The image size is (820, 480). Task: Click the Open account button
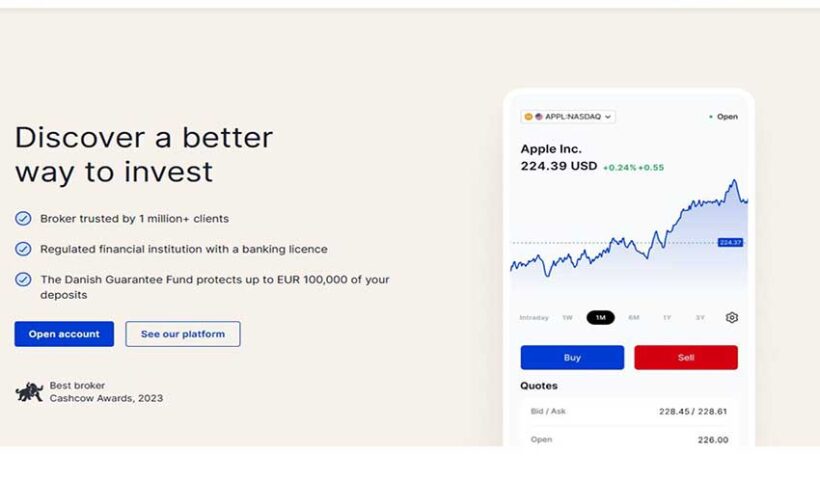coord(64,334)
